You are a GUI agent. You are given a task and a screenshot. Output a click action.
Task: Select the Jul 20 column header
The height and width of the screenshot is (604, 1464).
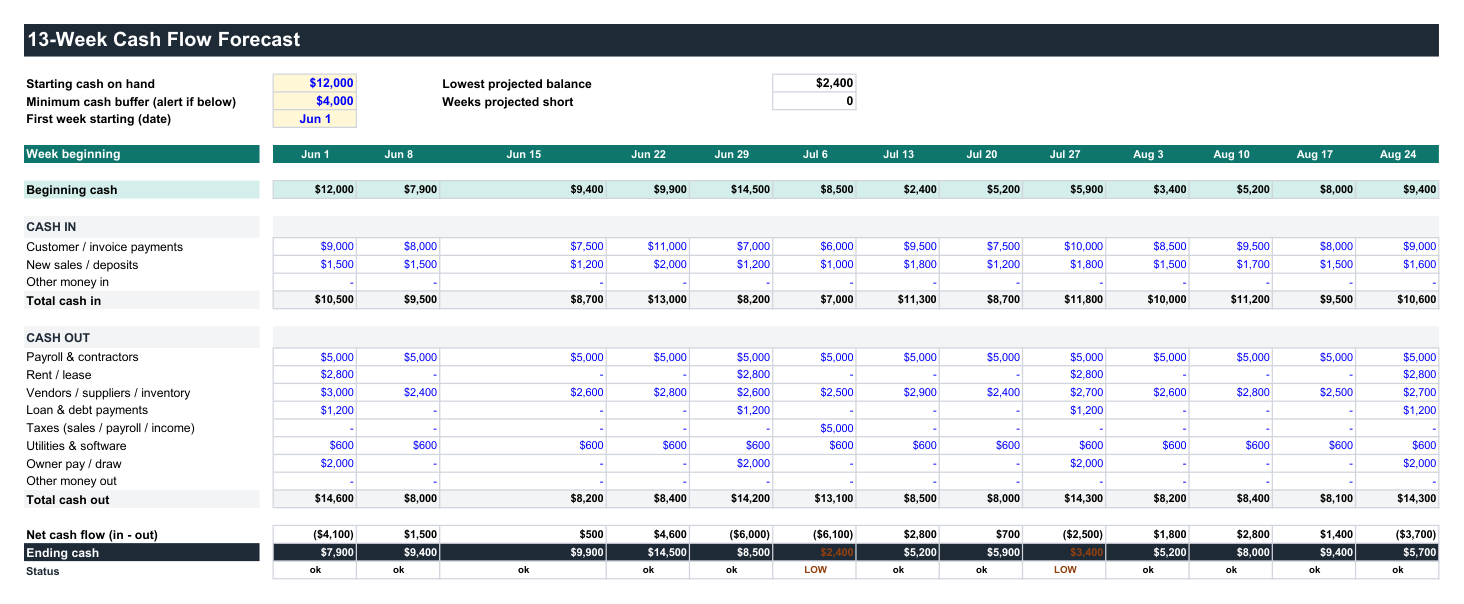tap(981, 154)
